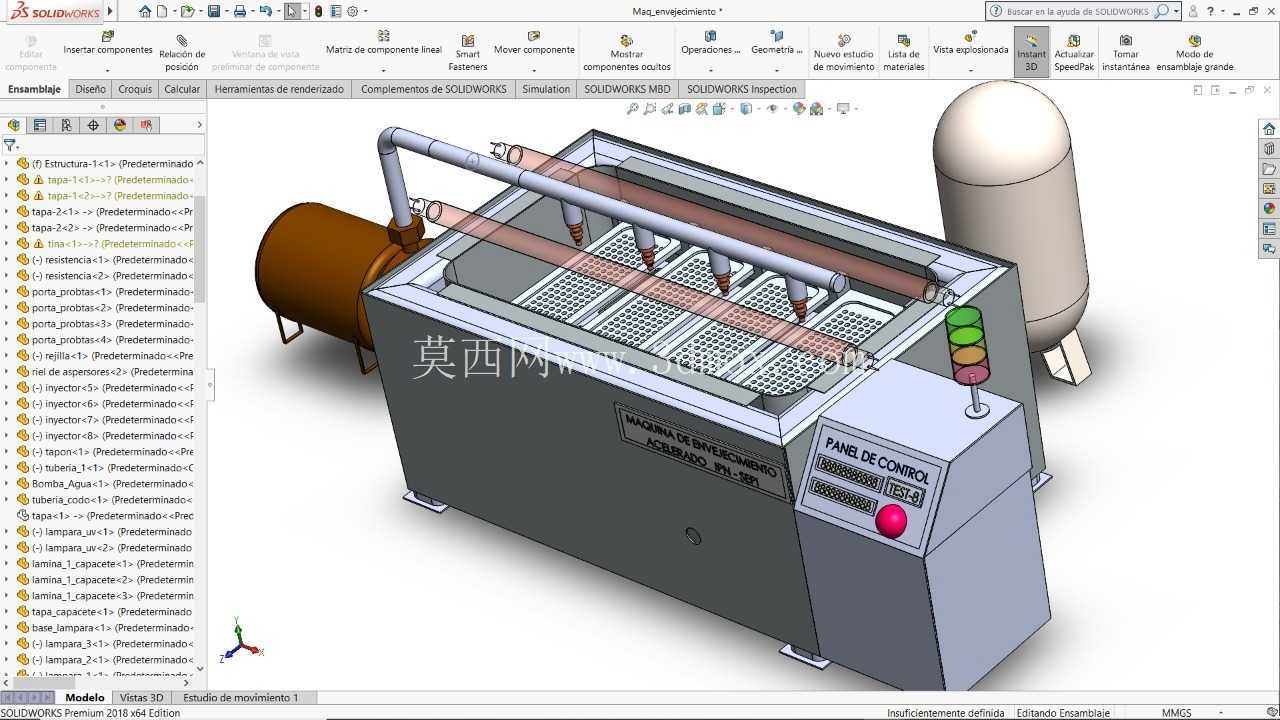Switch to the Simulation tab

[546, 89]
